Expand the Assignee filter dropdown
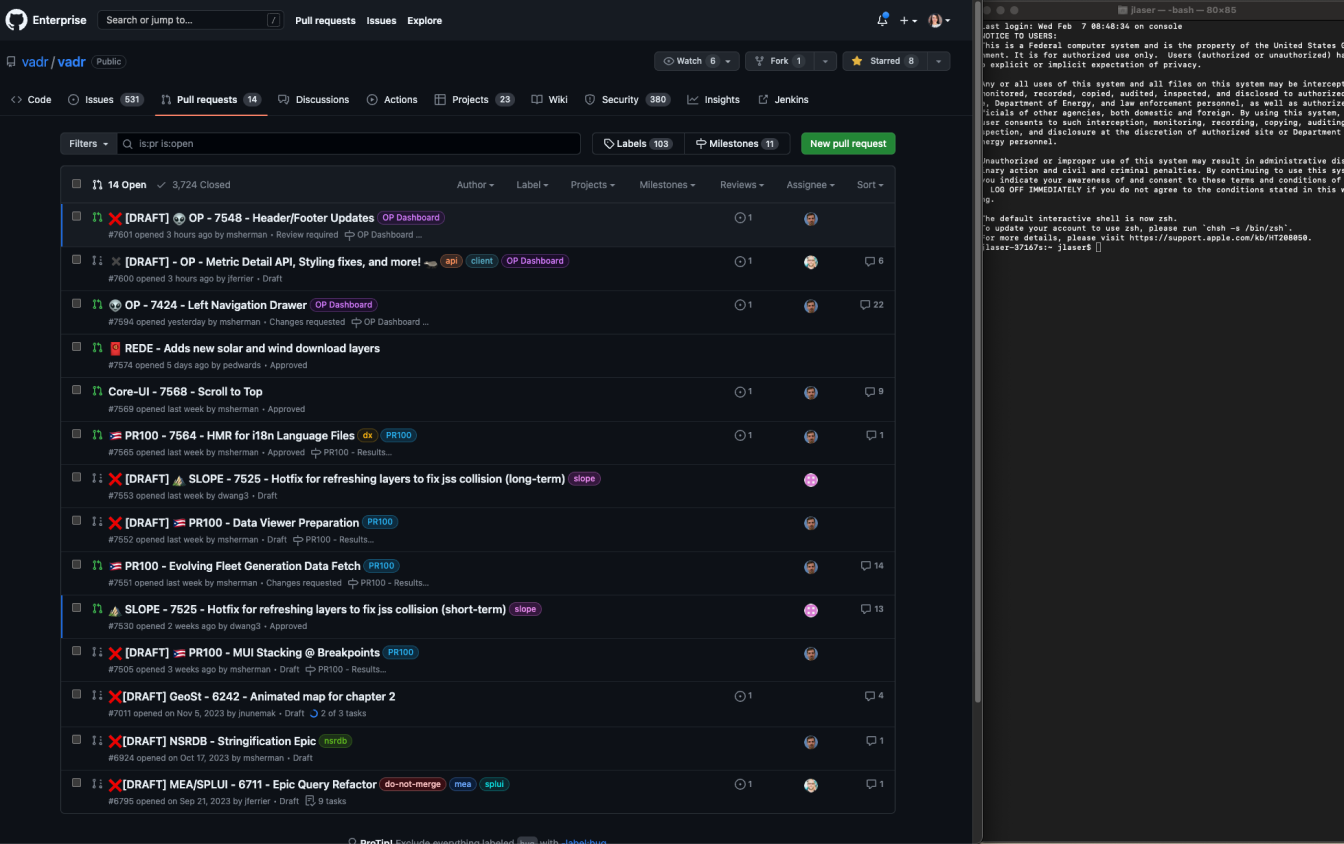The width and height of the screenshot is (1344, 844). pyautogui.click(x=810, y=185)
